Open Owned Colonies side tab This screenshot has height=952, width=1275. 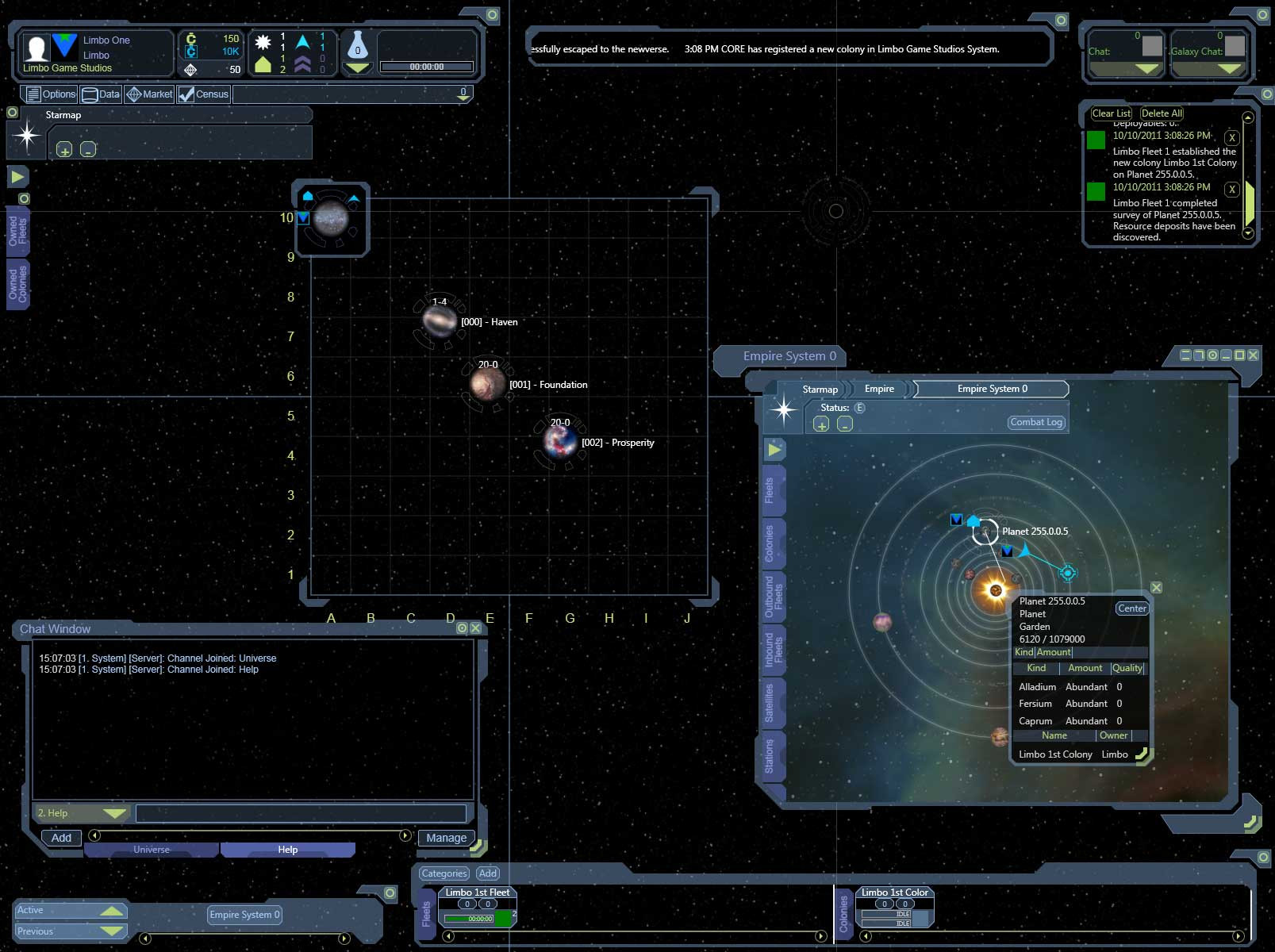[17, 284]
